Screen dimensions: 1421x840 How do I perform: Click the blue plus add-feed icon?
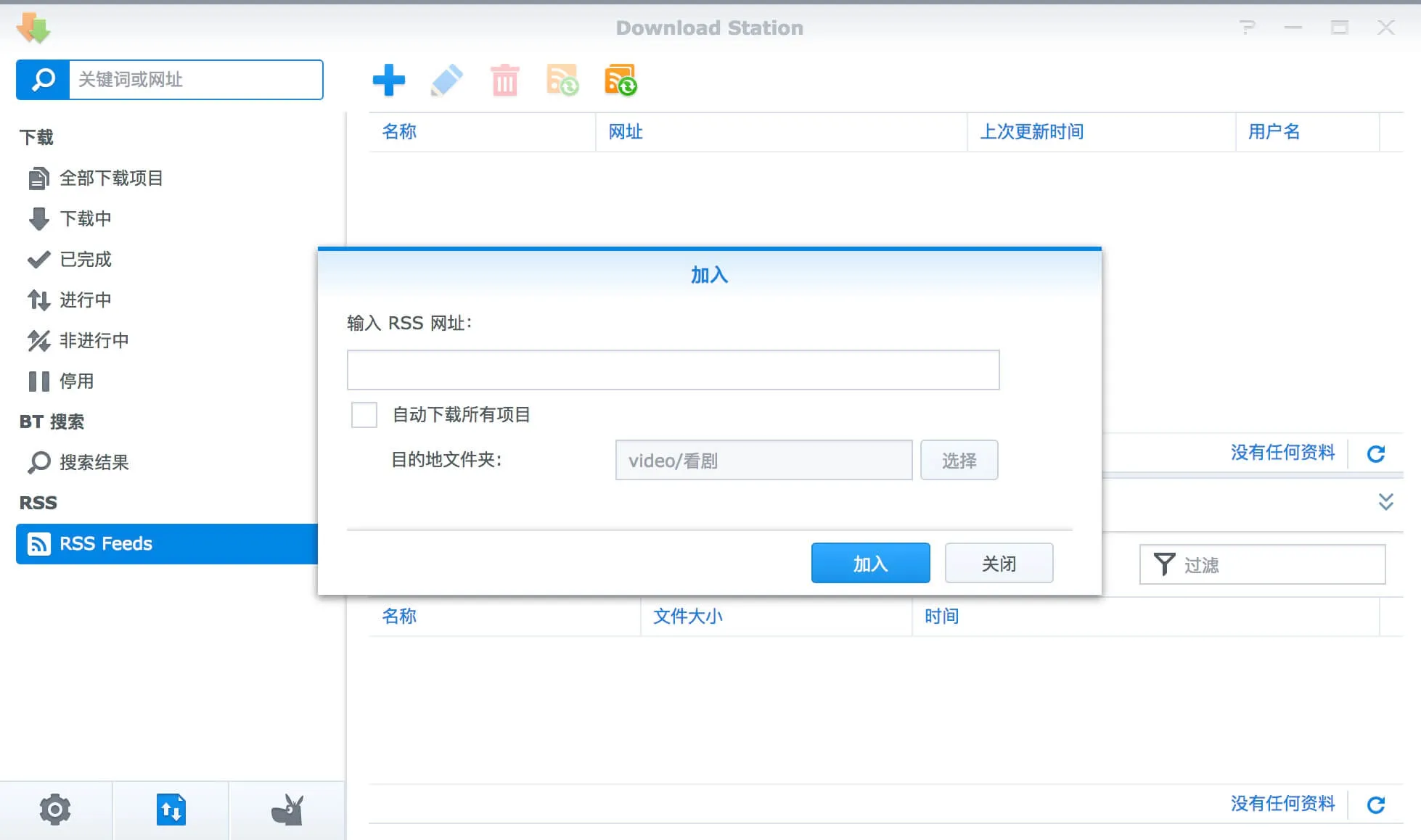pos(388,80)
